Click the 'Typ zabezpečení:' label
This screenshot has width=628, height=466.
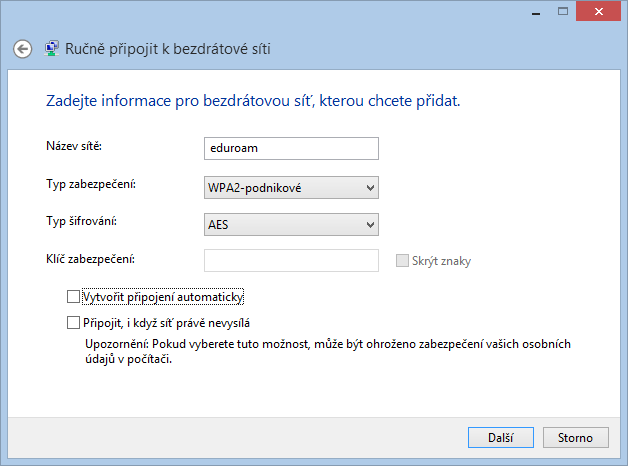pyautogui.click(x=91, y=184)
